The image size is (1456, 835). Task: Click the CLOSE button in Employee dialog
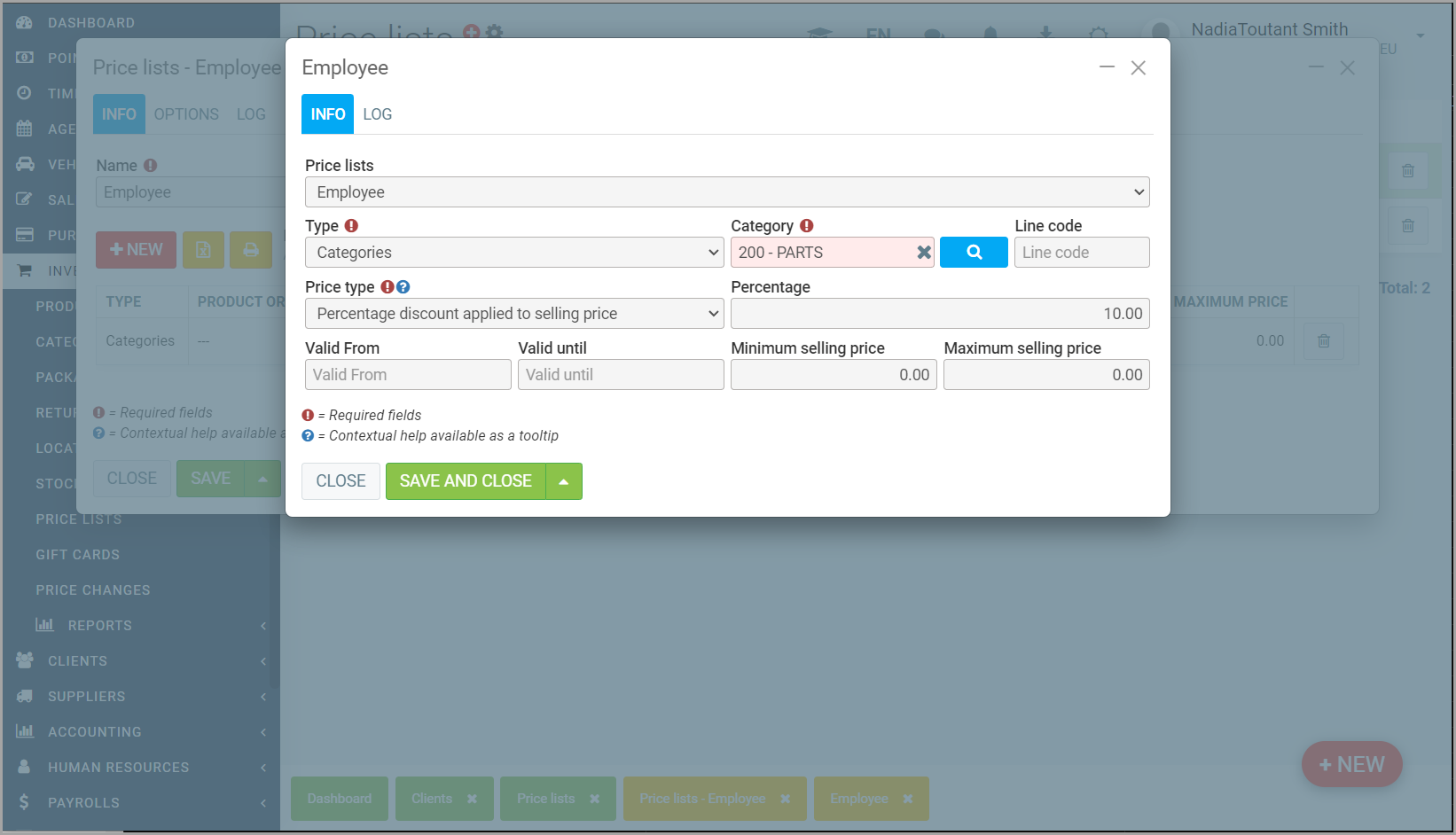(341, 481)
